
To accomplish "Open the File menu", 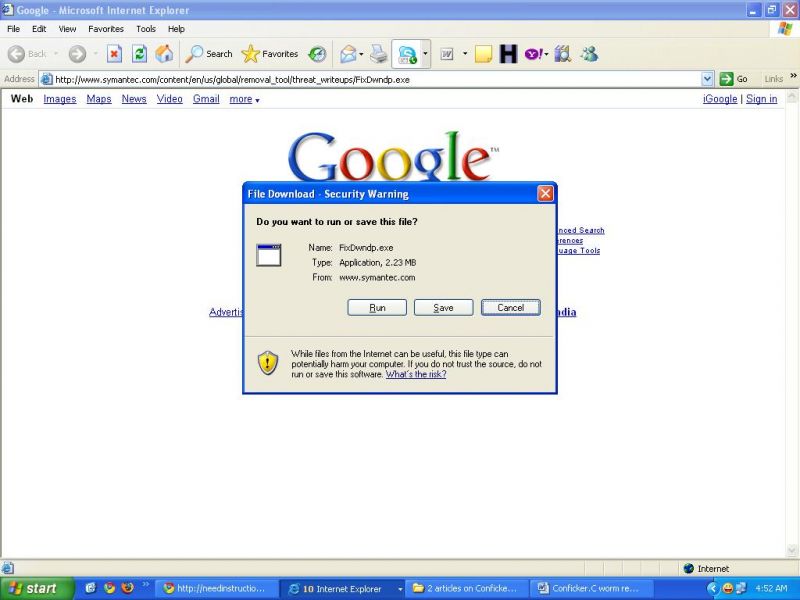I will click(x=13, y=29).
